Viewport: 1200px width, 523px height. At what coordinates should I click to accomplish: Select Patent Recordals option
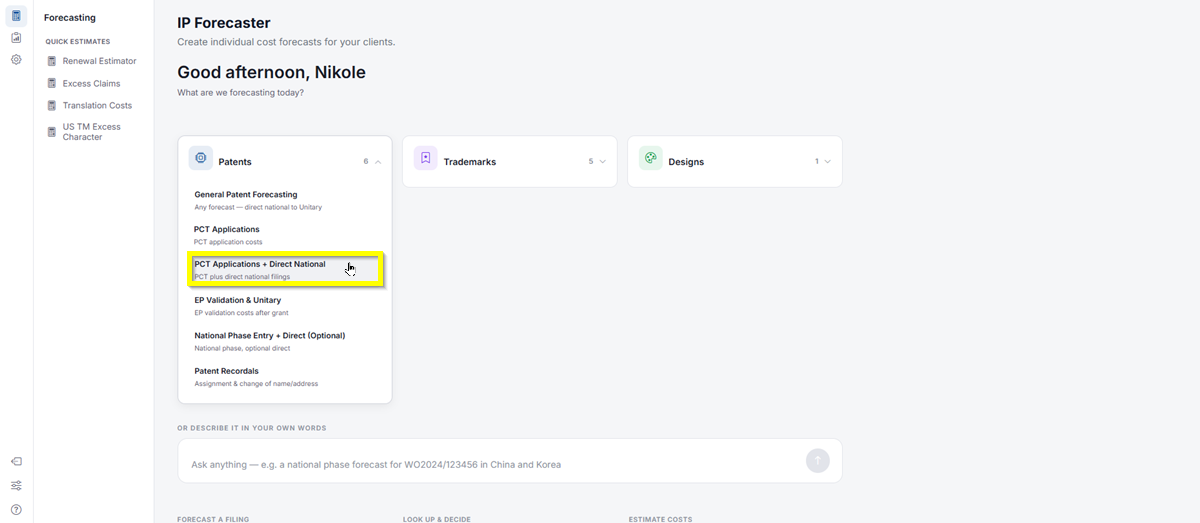click(x=285, y=377)
